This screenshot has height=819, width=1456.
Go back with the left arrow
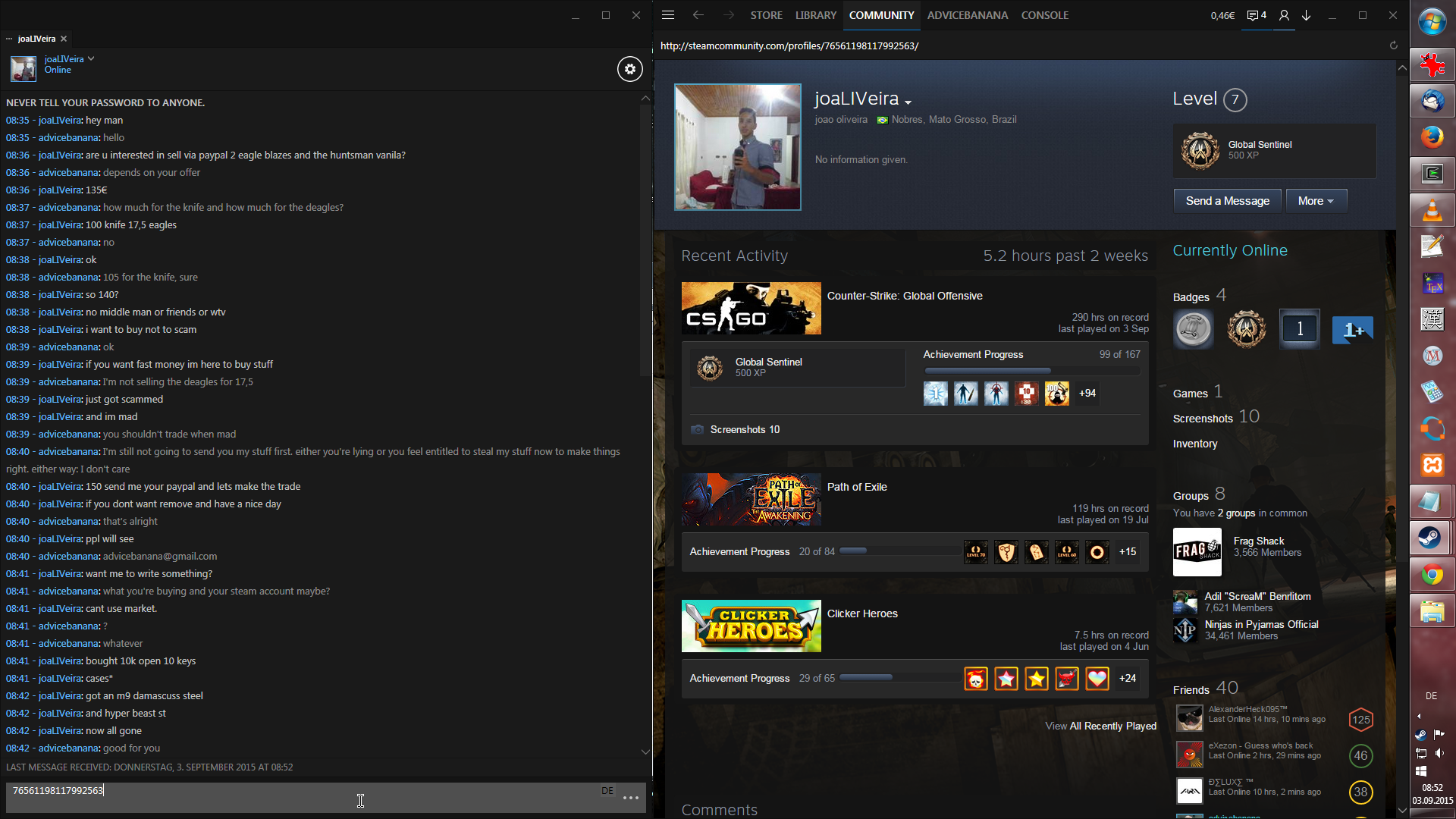(x=698, y=15)
